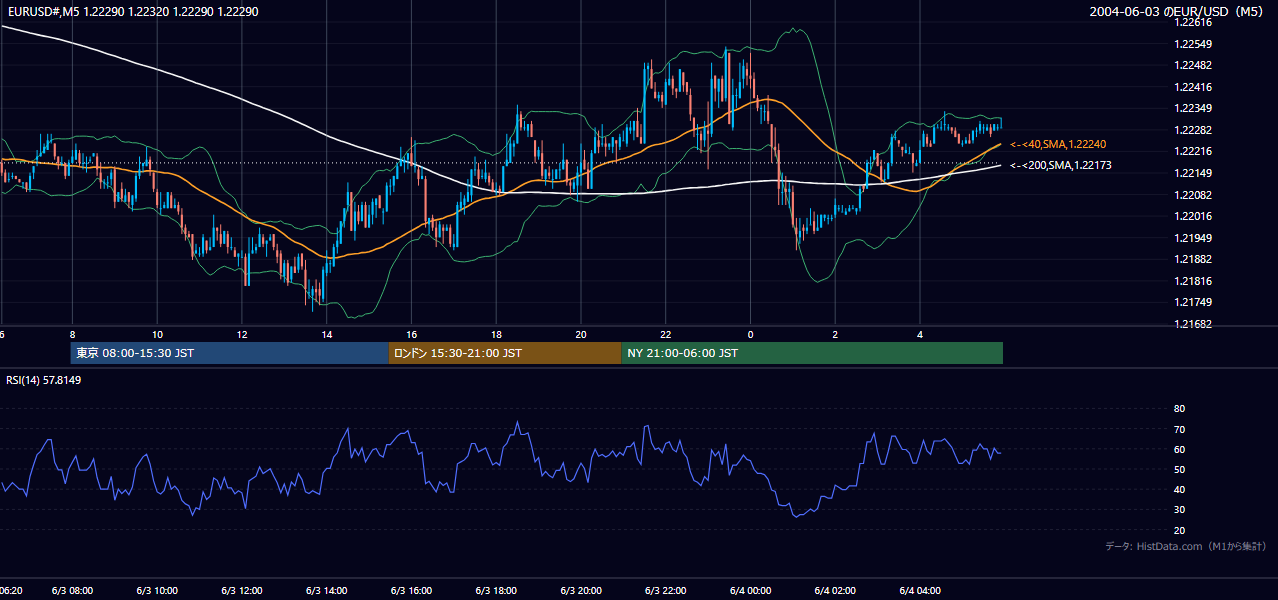This screenshot has width=1278, height=600.
Task: Click the 6/4 02:00 time label
Action: pos(835,591)
